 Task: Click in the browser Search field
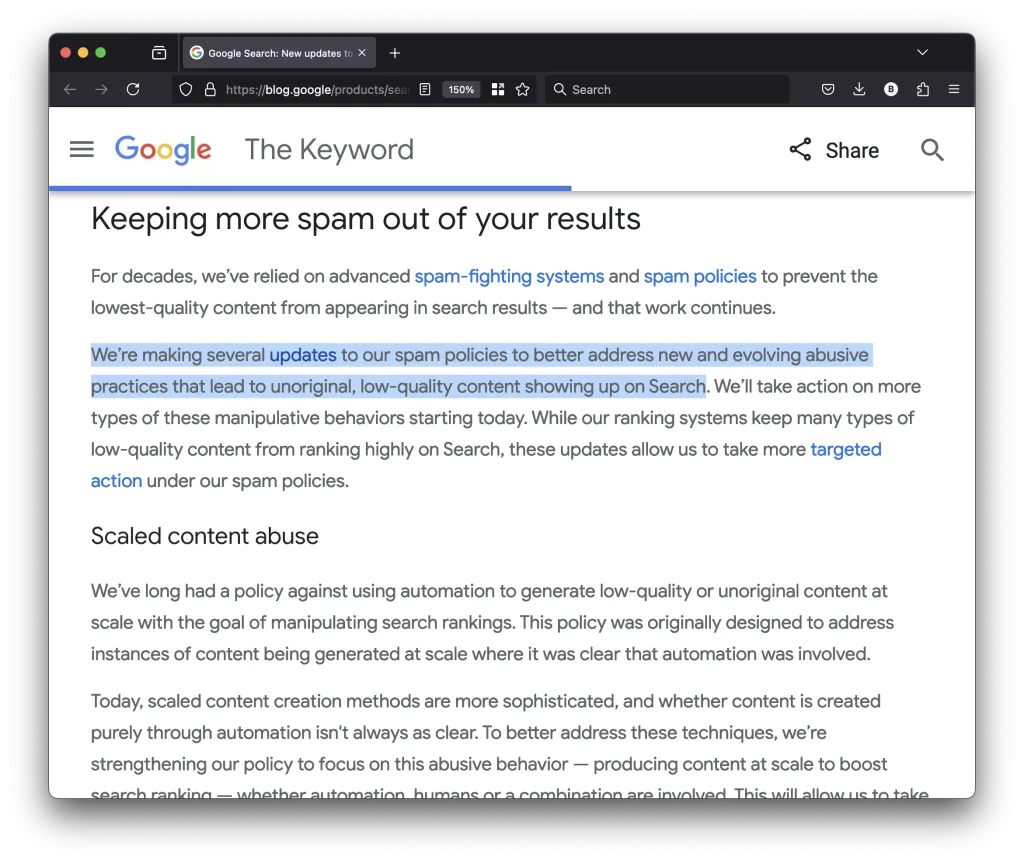(670, 90)
